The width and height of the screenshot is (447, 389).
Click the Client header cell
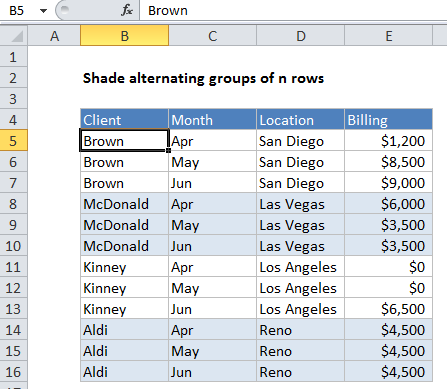point(124,119)
